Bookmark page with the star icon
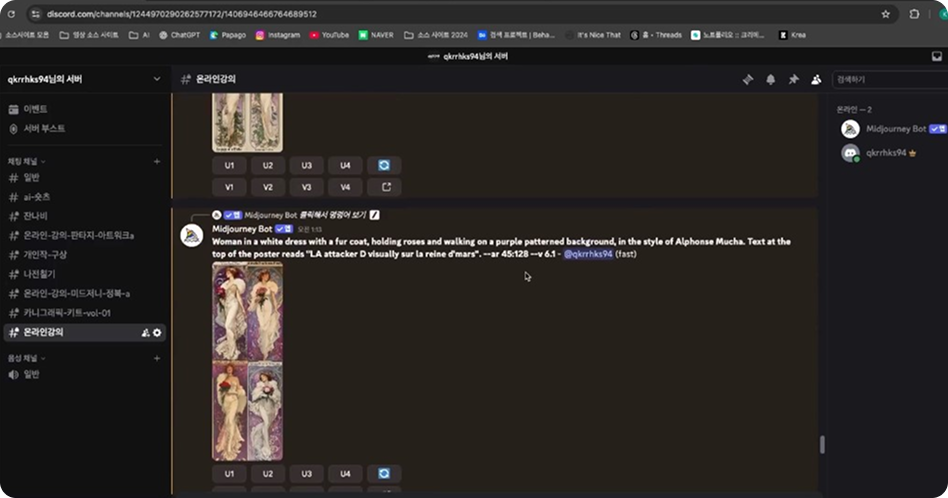Image resolution: width=948 pixels, height=498 pixels. click(x=885, y=14)
